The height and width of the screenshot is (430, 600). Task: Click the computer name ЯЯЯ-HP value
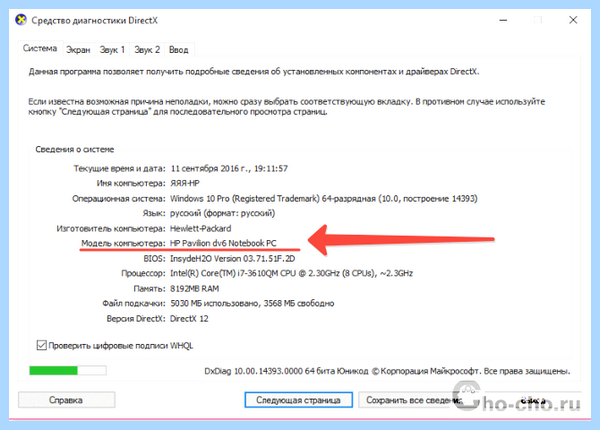[185, 183]
